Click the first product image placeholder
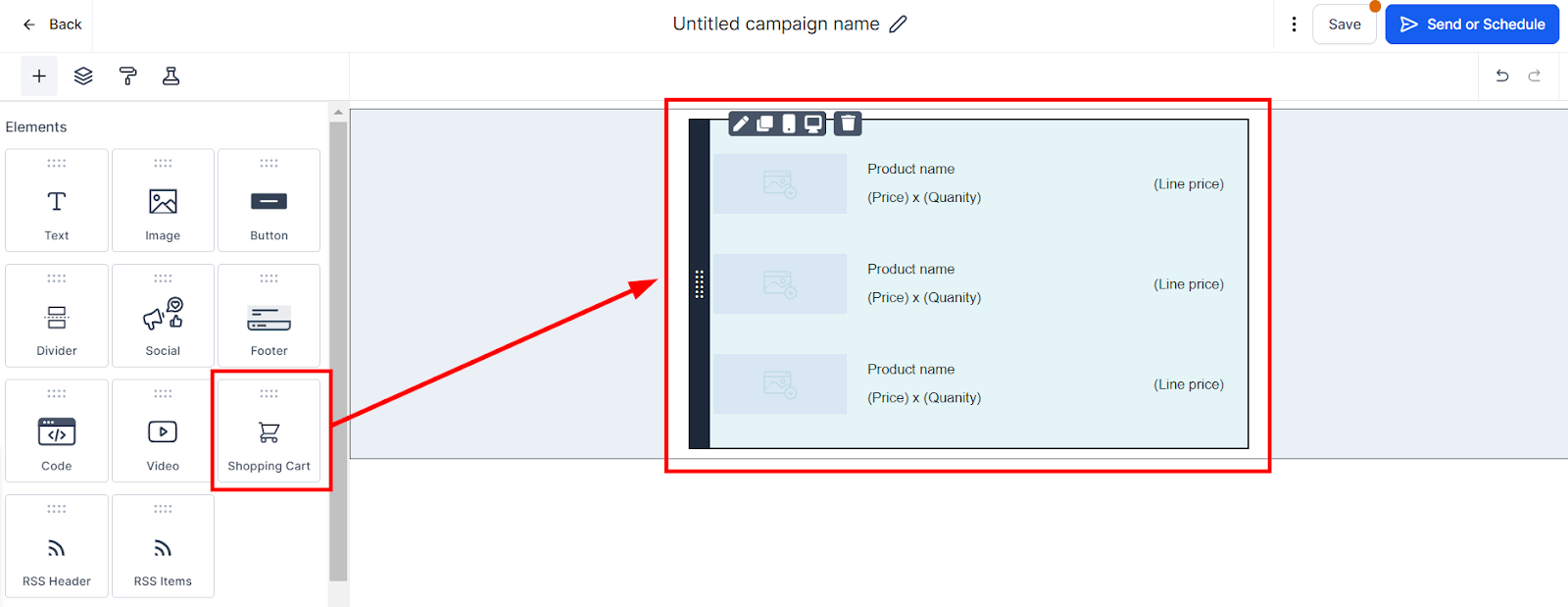 (780, 183)
